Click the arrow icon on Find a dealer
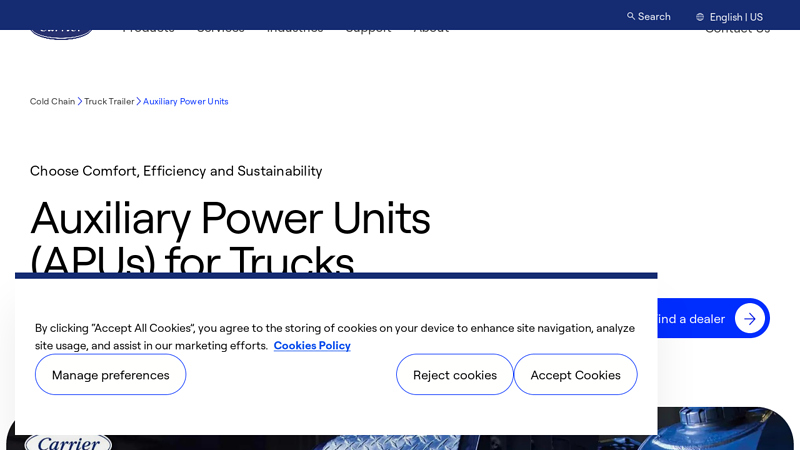This screenshot has height=450, width=800. [749, 318]
